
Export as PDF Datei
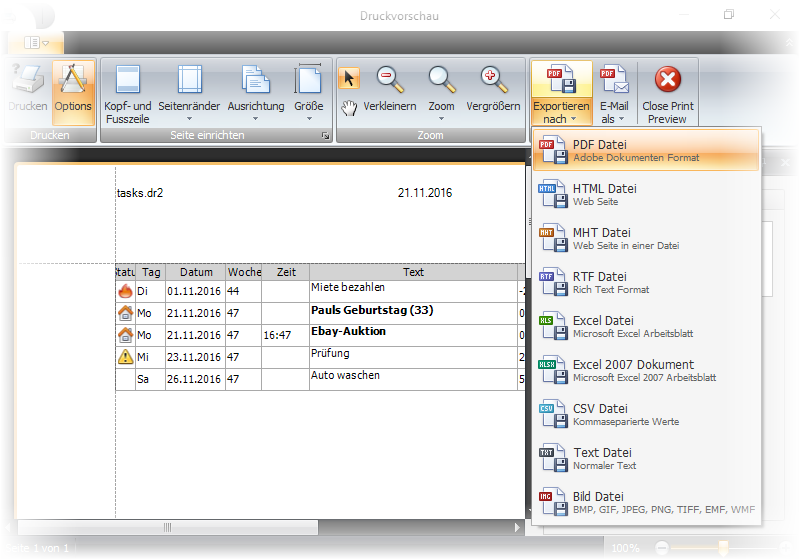646,150
